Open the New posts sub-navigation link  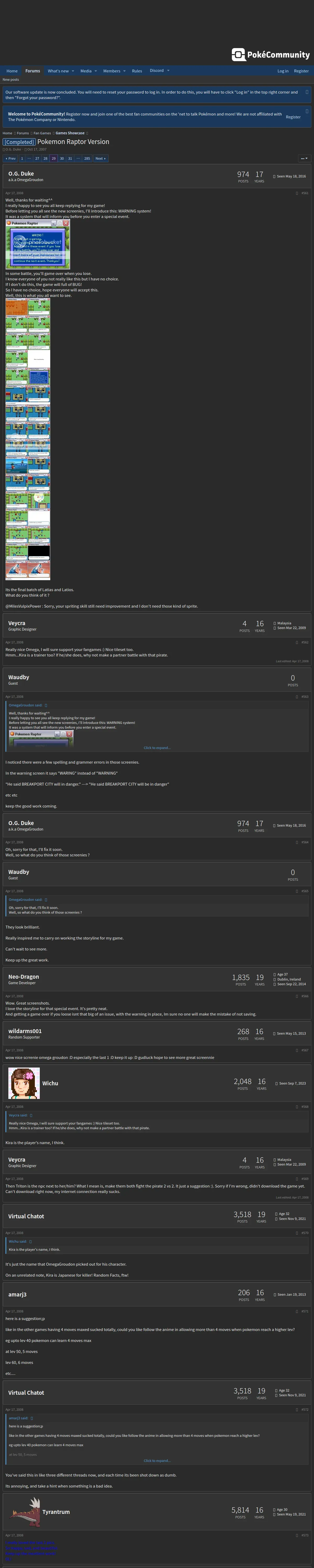11,80
